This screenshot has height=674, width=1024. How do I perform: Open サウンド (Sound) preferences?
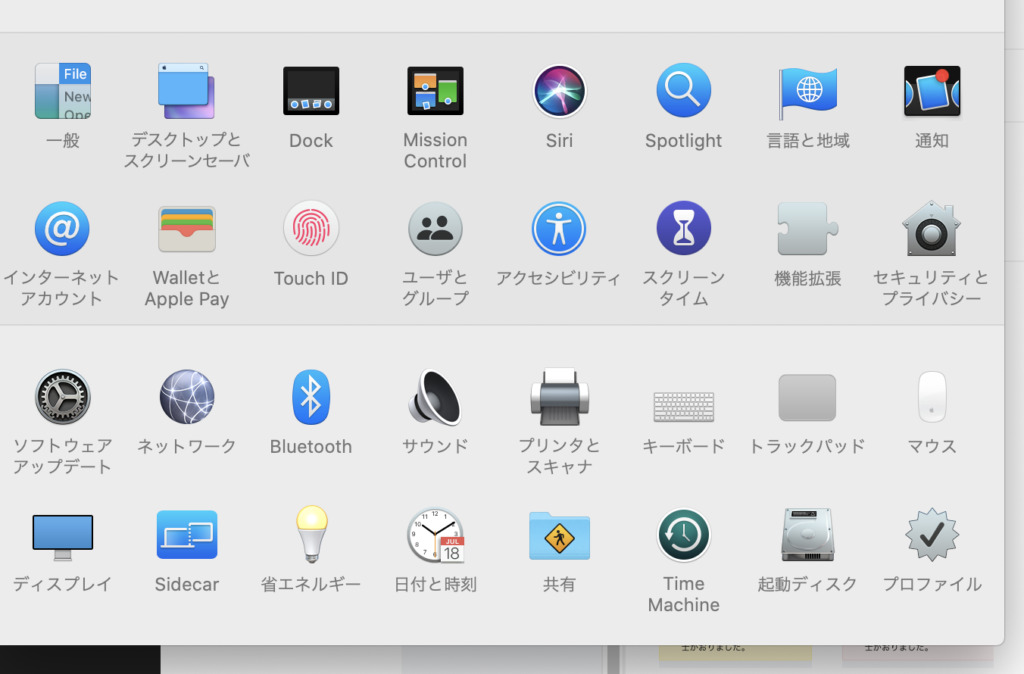pyautogui.click(x=435, y=397)
